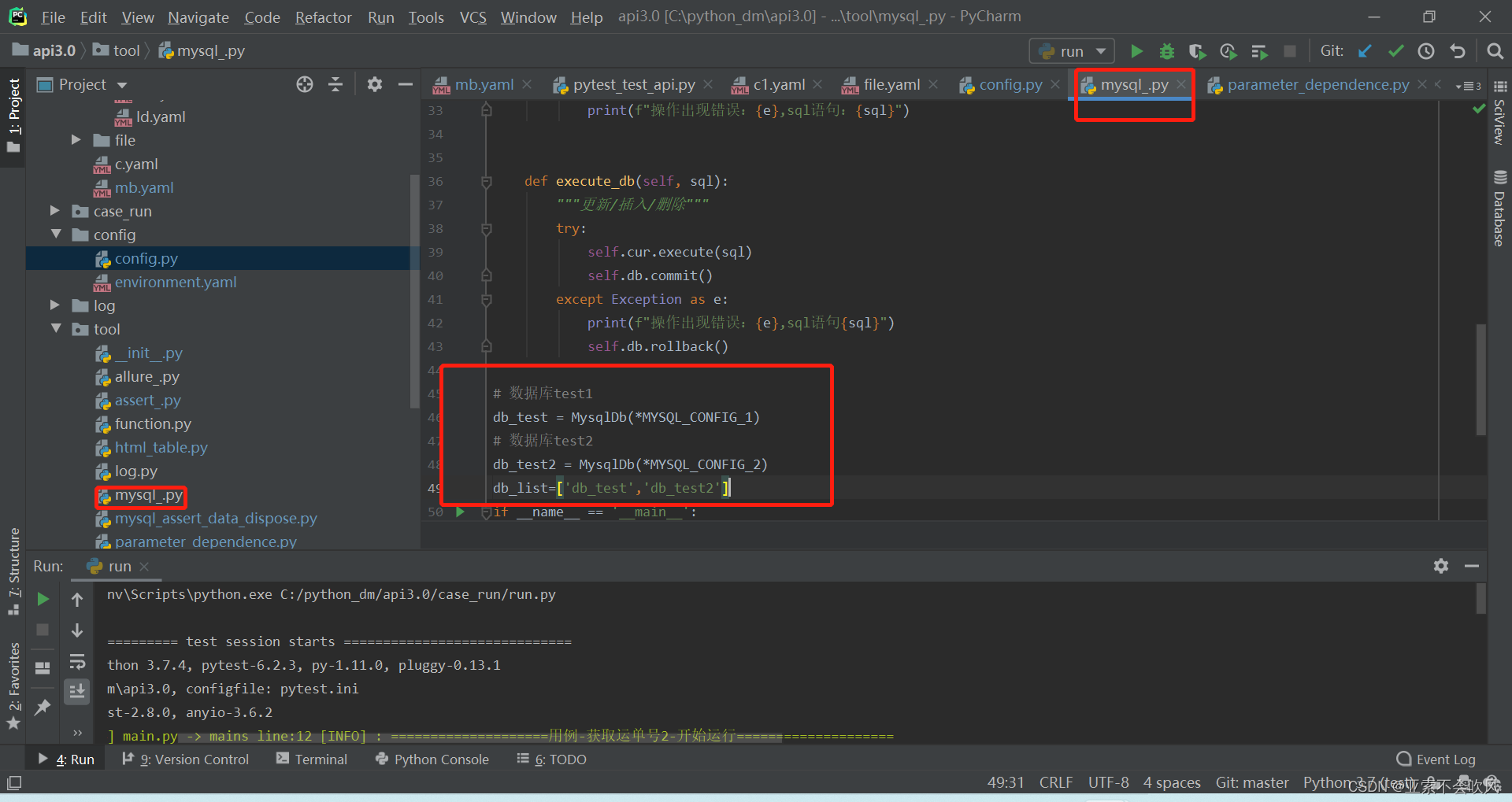Open the VCS menu

tap(472, 17)
